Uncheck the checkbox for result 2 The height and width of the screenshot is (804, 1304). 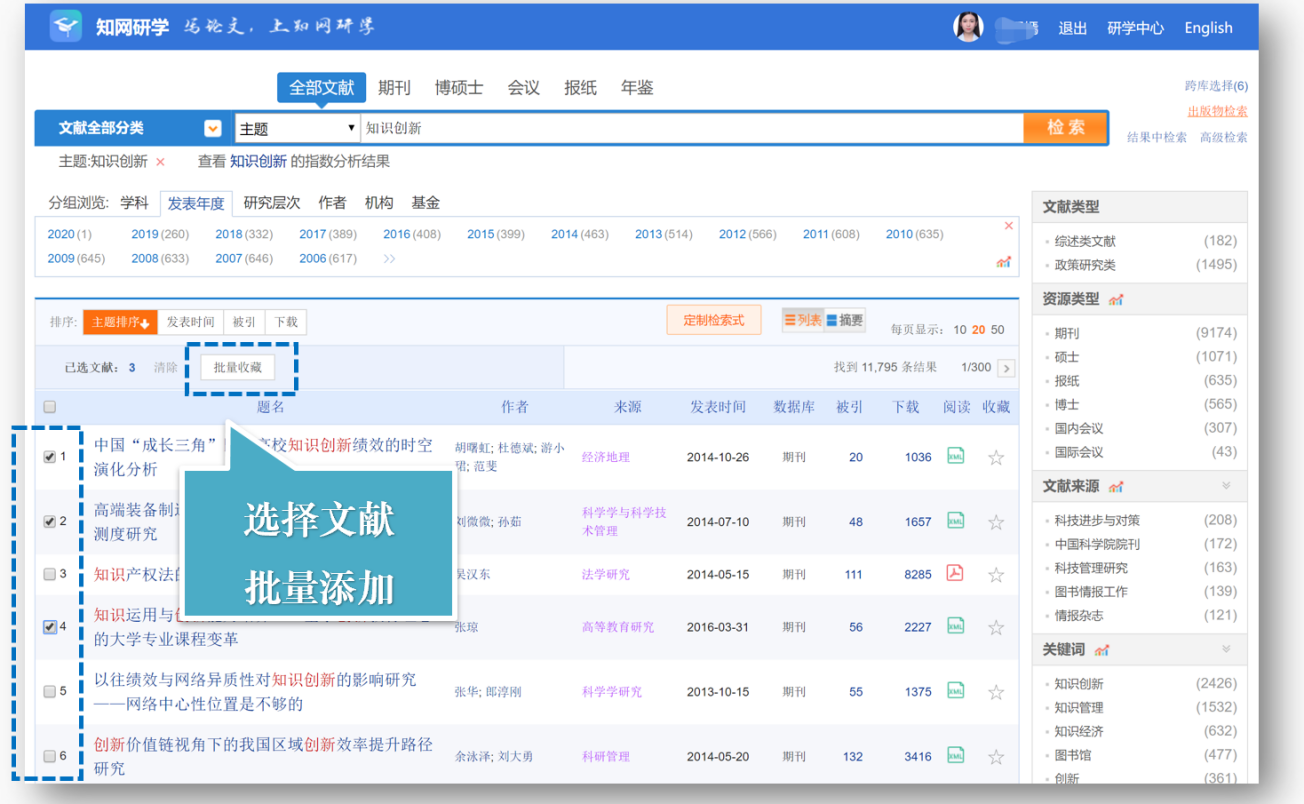(x=50, y=522)
